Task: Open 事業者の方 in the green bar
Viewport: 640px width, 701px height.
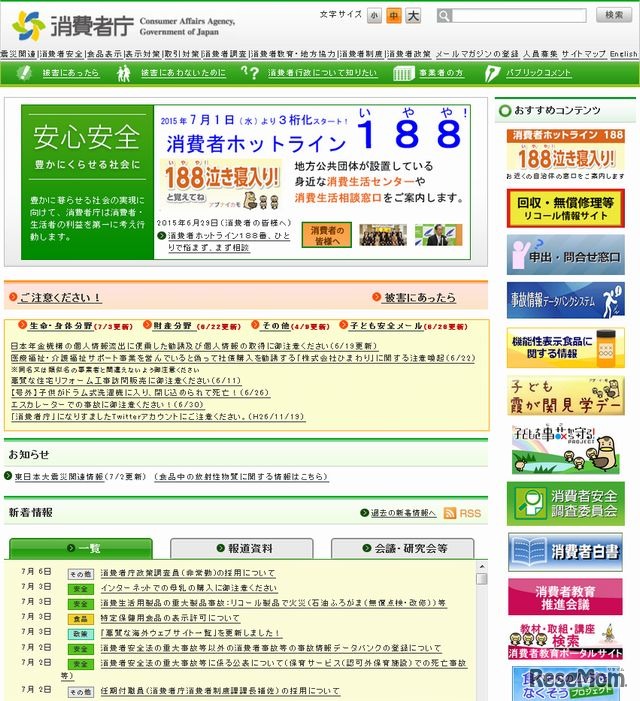Action: click(441, 73)
